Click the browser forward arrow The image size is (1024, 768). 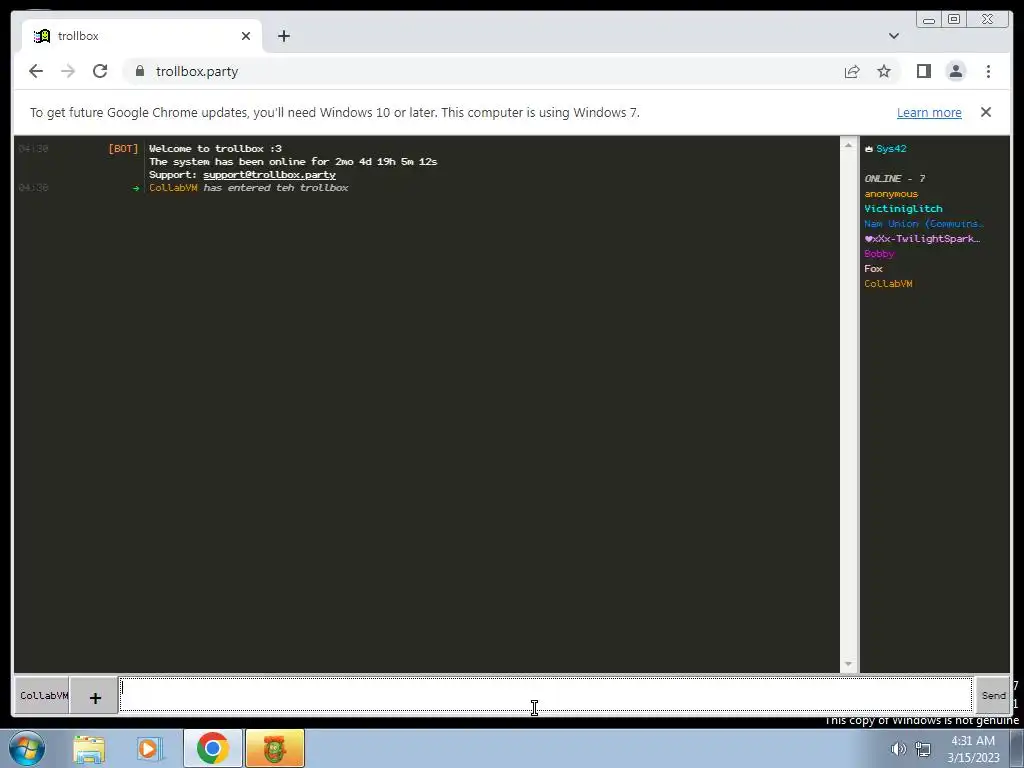coord(68,71)
